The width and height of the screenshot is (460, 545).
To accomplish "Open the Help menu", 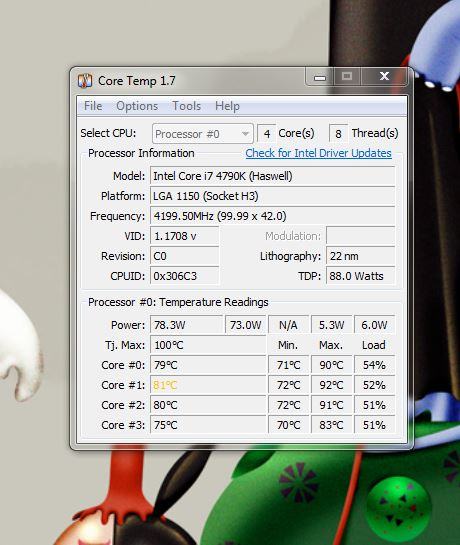I will click(x=227, y=106).
